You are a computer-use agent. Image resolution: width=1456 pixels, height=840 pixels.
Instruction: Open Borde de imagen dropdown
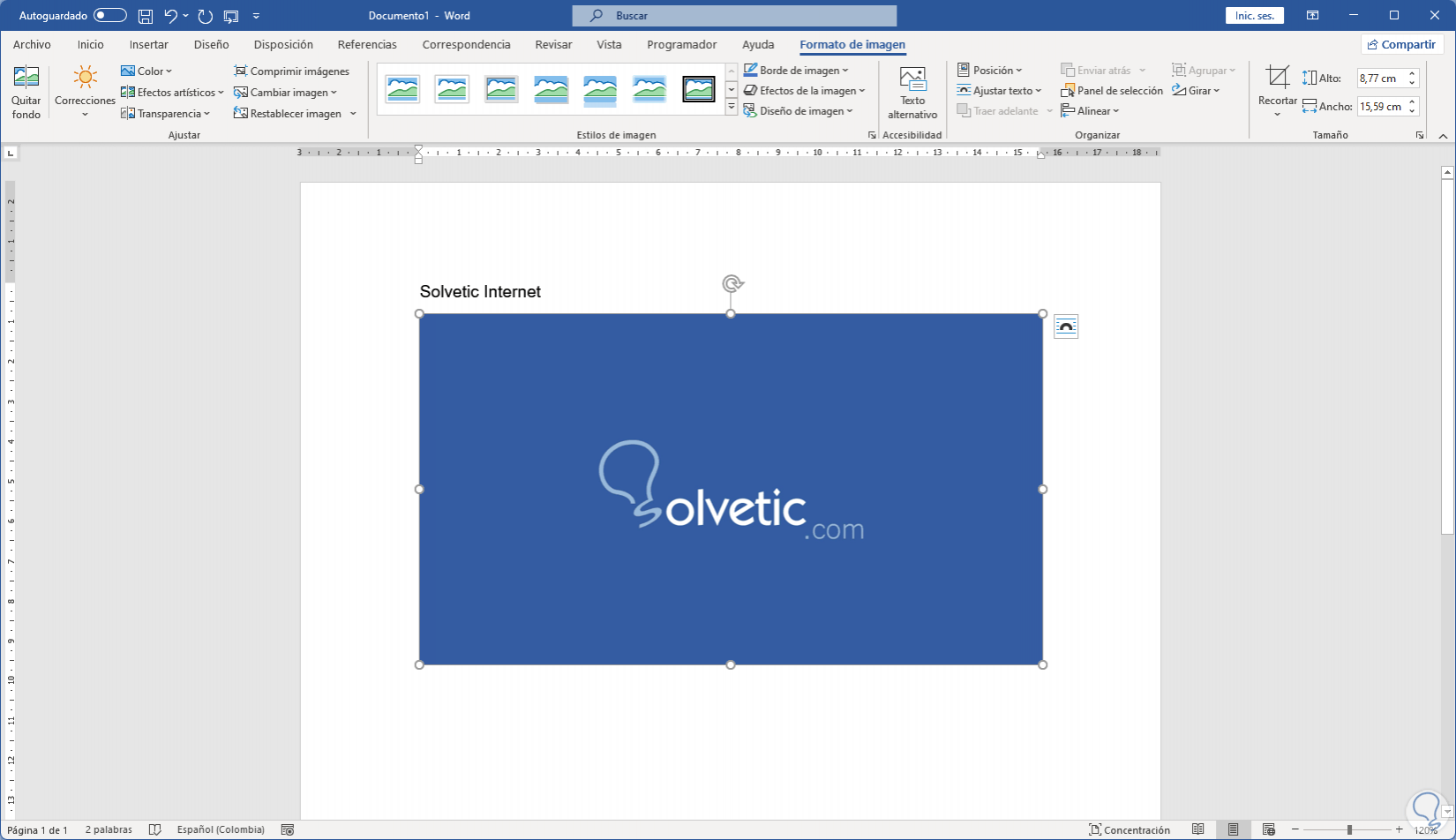click(x=796, y=71)
